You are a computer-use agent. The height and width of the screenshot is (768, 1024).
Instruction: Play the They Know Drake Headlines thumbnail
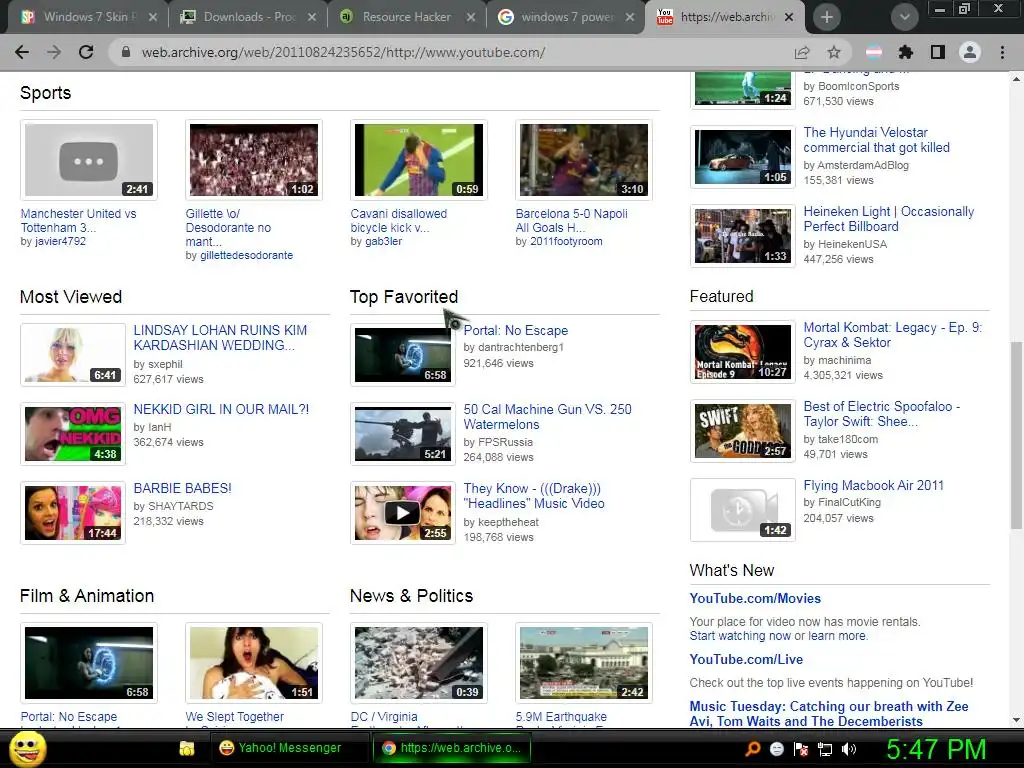pyautogui.click(x=402, y=513)
